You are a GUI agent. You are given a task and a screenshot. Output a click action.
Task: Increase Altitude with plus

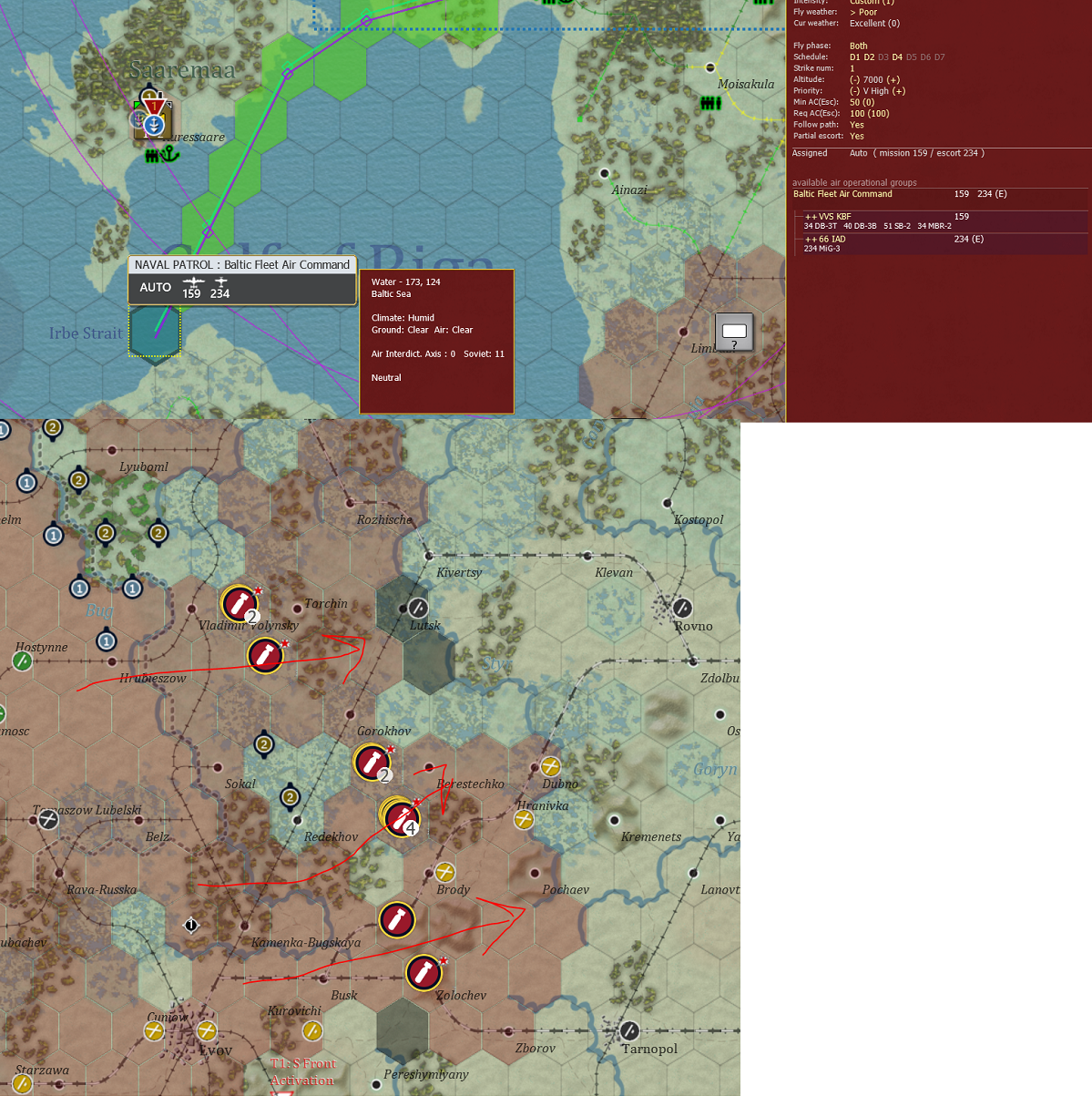893,80
